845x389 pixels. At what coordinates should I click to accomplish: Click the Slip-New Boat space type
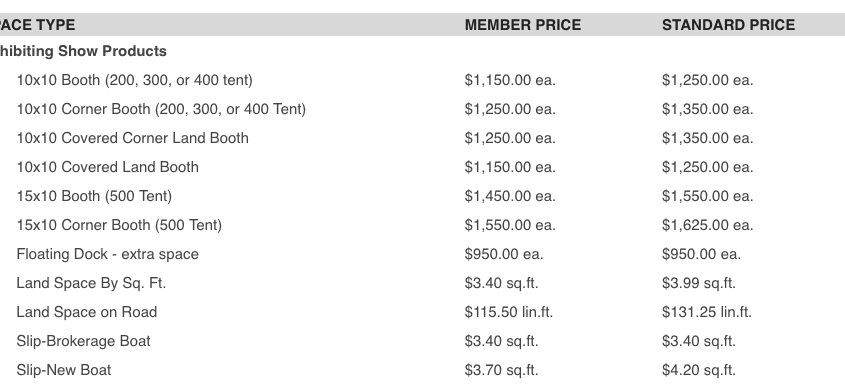(x=64, y=370)
